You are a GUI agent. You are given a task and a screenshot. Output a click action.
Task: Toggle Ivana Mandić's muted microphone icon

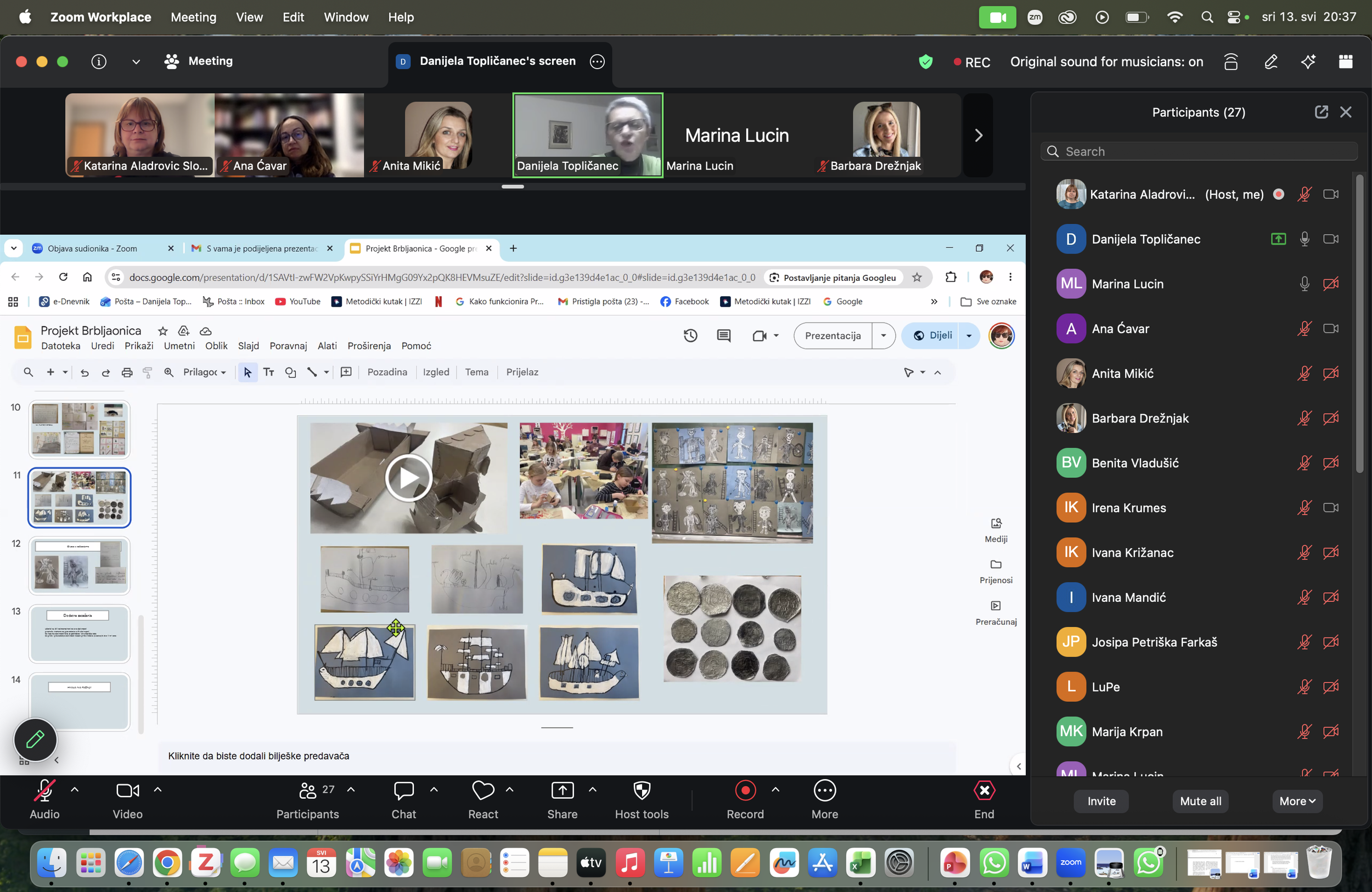click(x=1304, y=597)
